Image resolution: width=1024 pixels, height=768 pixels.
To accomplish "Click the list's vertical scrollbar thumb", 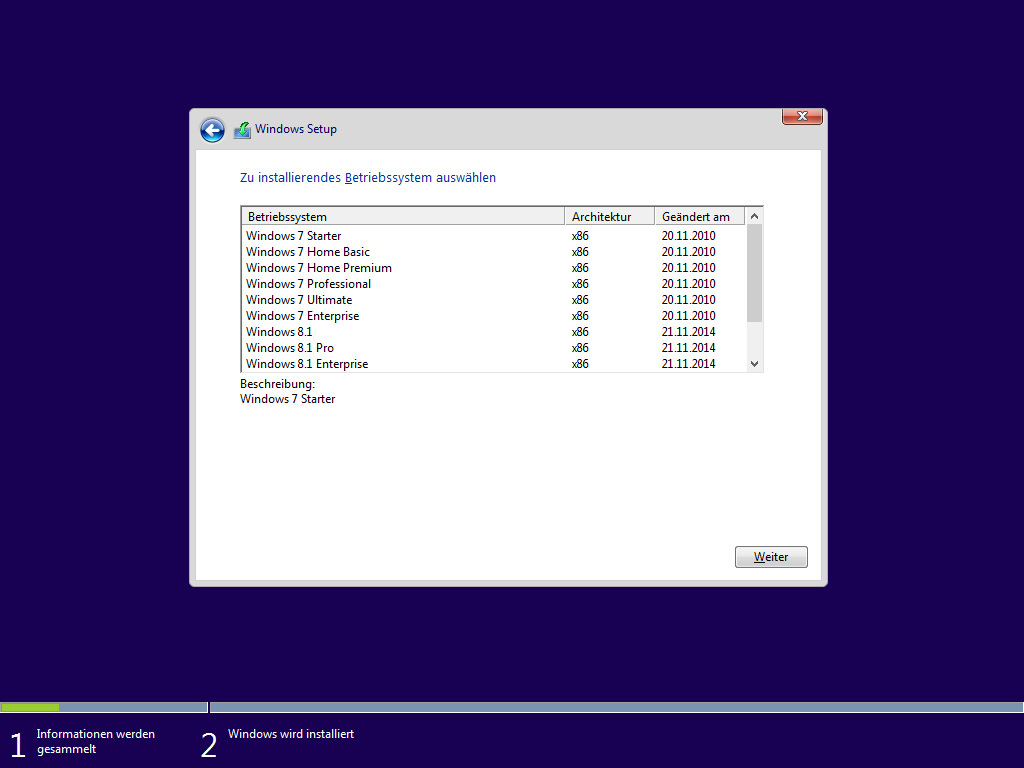I will coord(754,273).
